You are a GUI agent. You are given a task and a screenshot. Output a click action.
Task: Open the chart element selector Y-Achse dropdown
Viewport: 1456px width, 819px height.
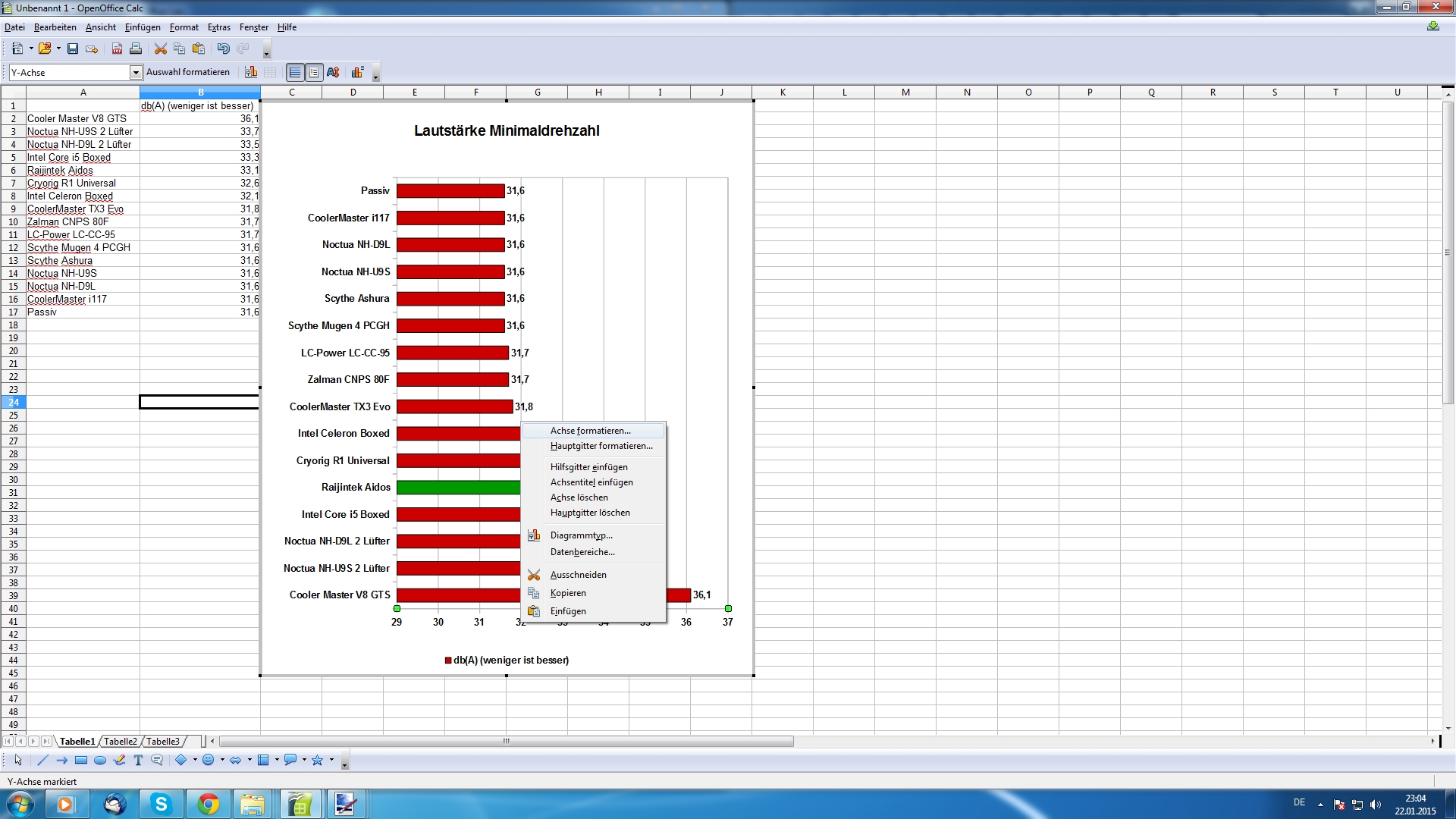(x=136, y=72)
